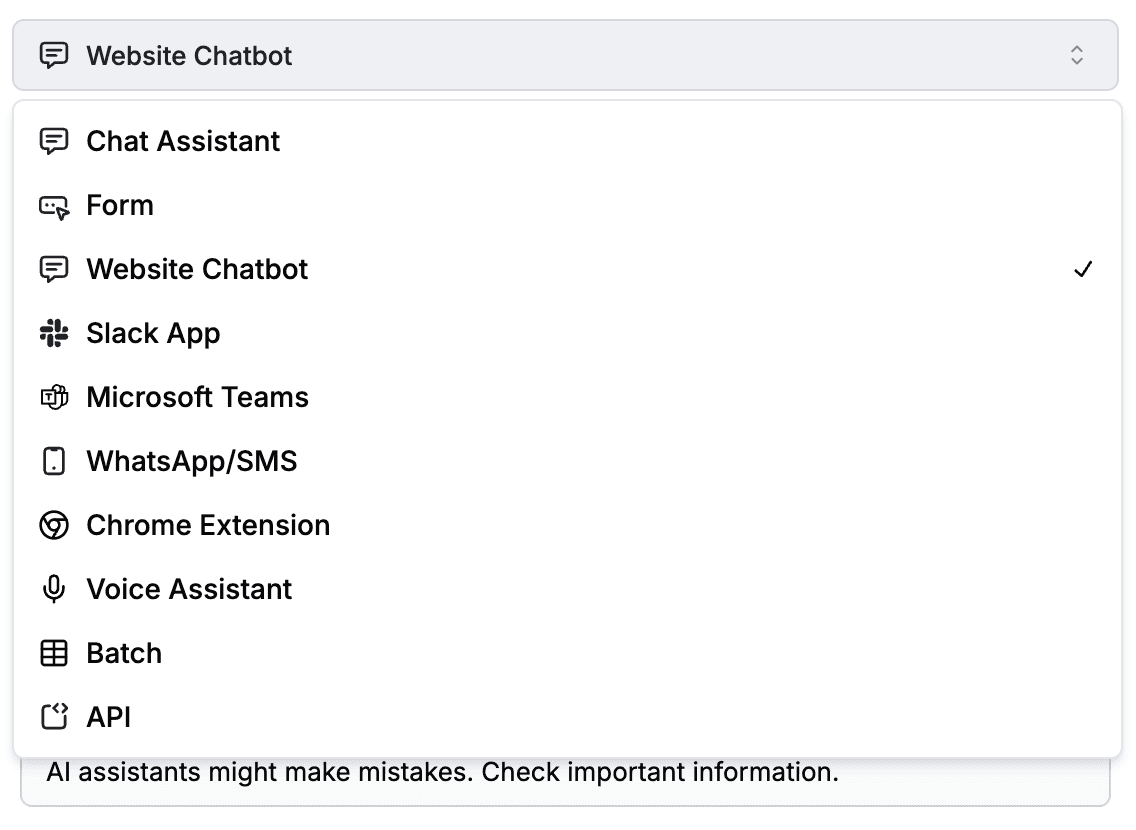Select Voice Assistant from the menu
The width and height of the screenshot is (1136, 830).
tap(190, 590)
